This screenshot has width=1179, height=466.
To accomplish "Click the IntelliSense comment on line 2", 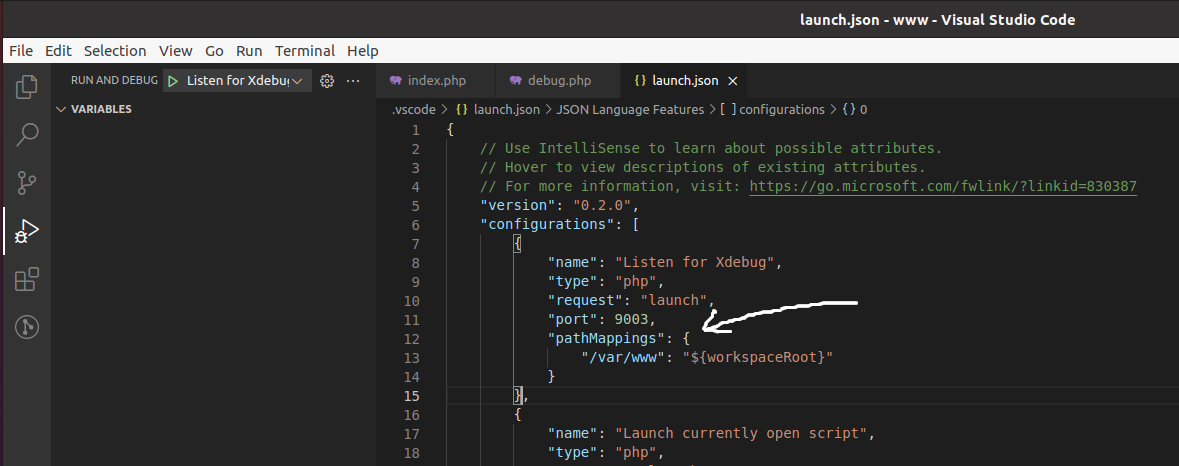I will (x=711, y=149).
